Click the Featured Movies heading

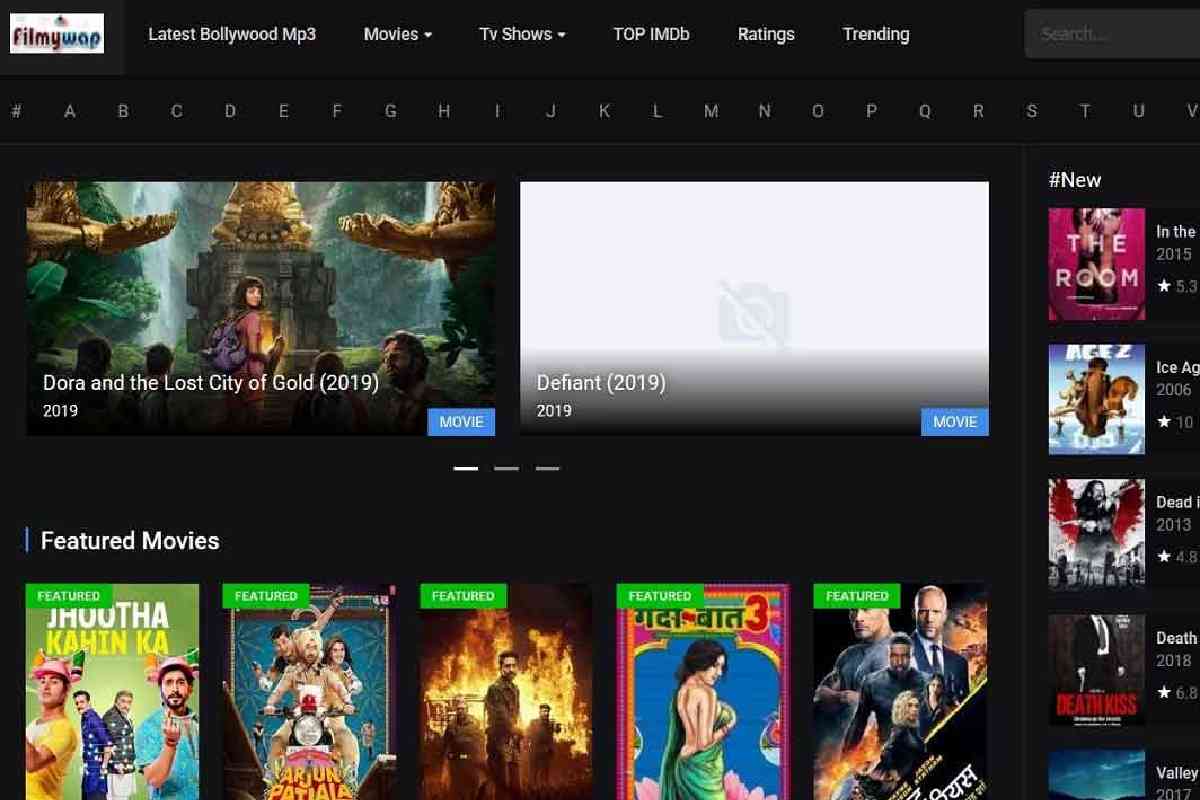coord(130,541)
